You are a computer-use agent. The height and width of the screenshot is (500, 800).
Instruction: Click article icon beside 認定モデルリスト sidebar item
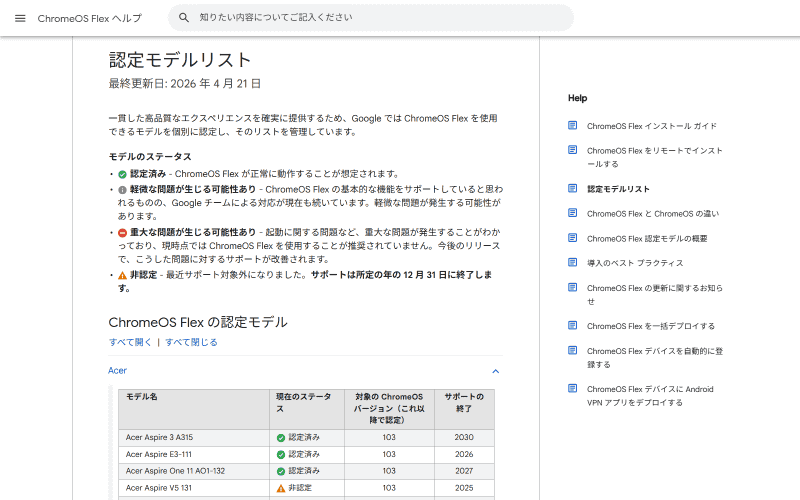click(x=572, y=188)
